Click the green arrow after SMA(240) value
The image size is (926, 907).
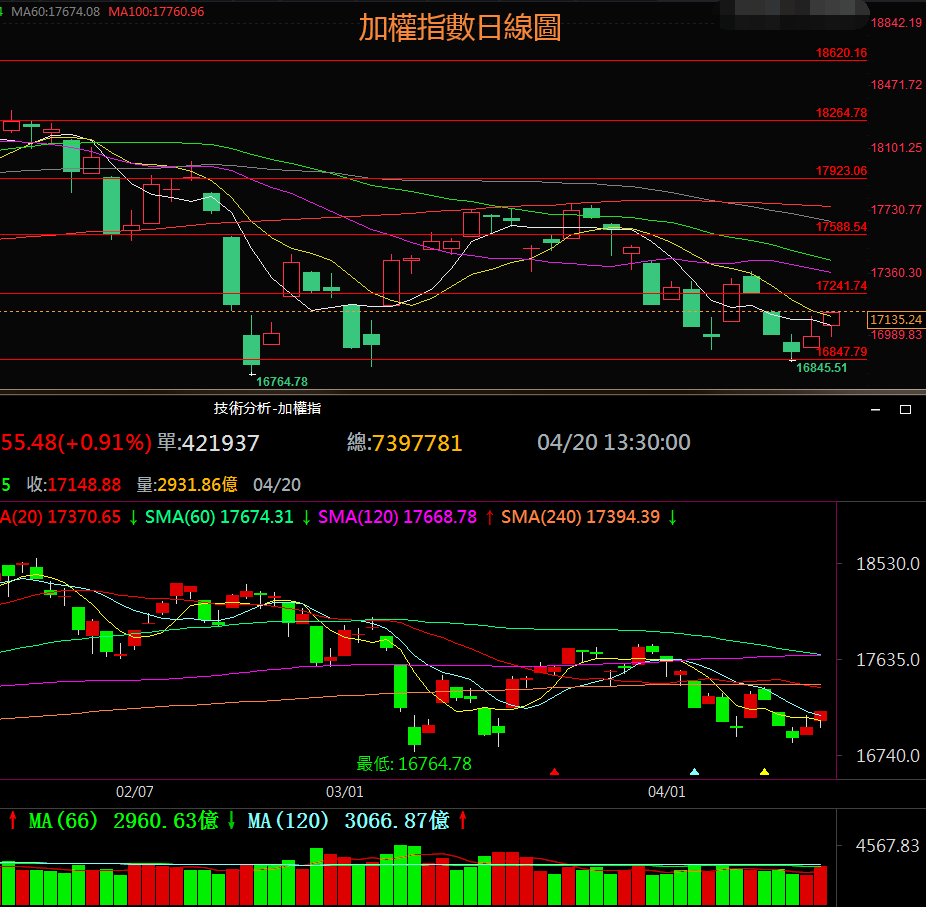[x=673, y=517]
